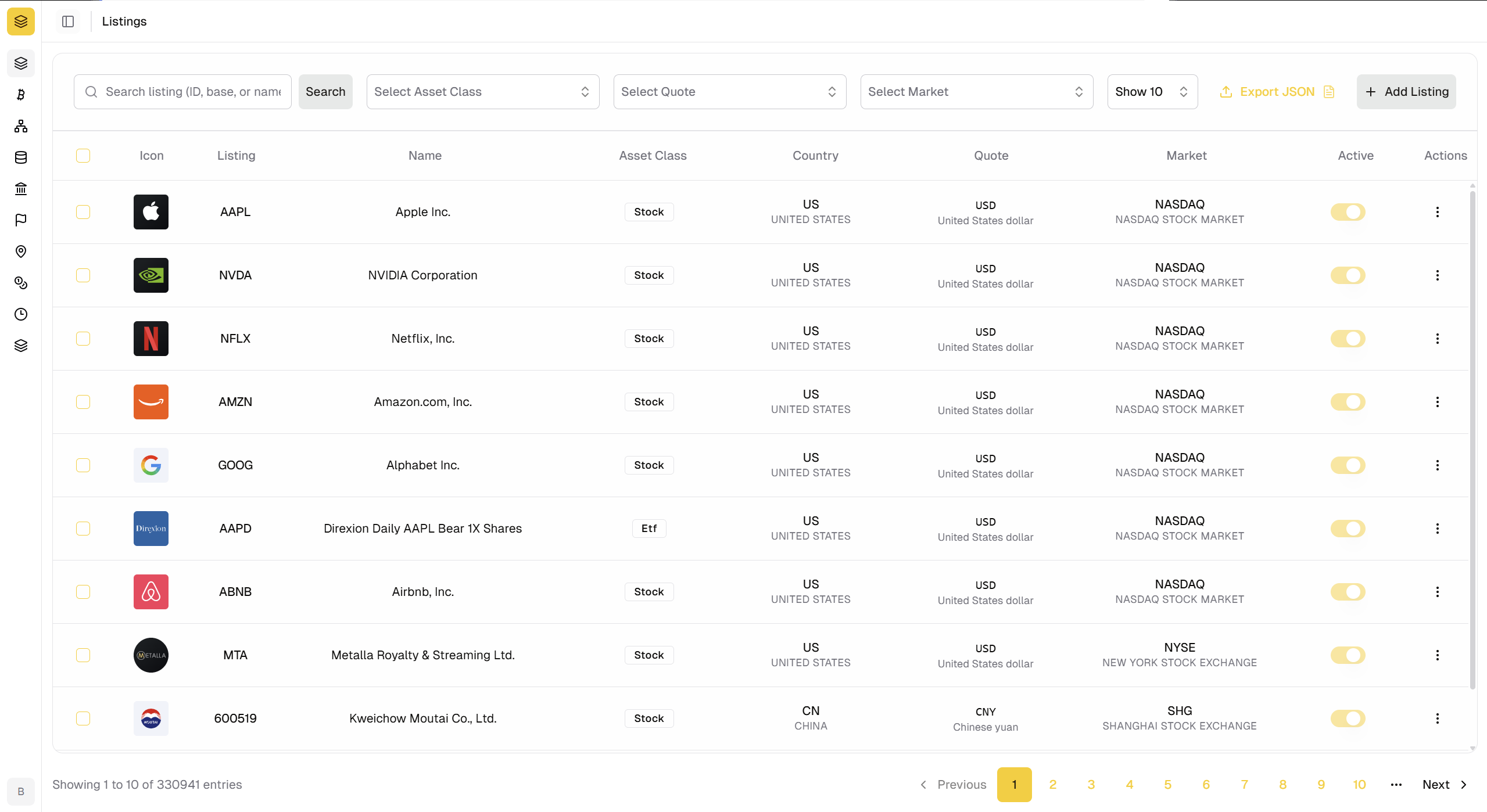This screenshot has width=1487, height=812.
Task: Open the network hierarchy sidebar icon
Action: 21,126
